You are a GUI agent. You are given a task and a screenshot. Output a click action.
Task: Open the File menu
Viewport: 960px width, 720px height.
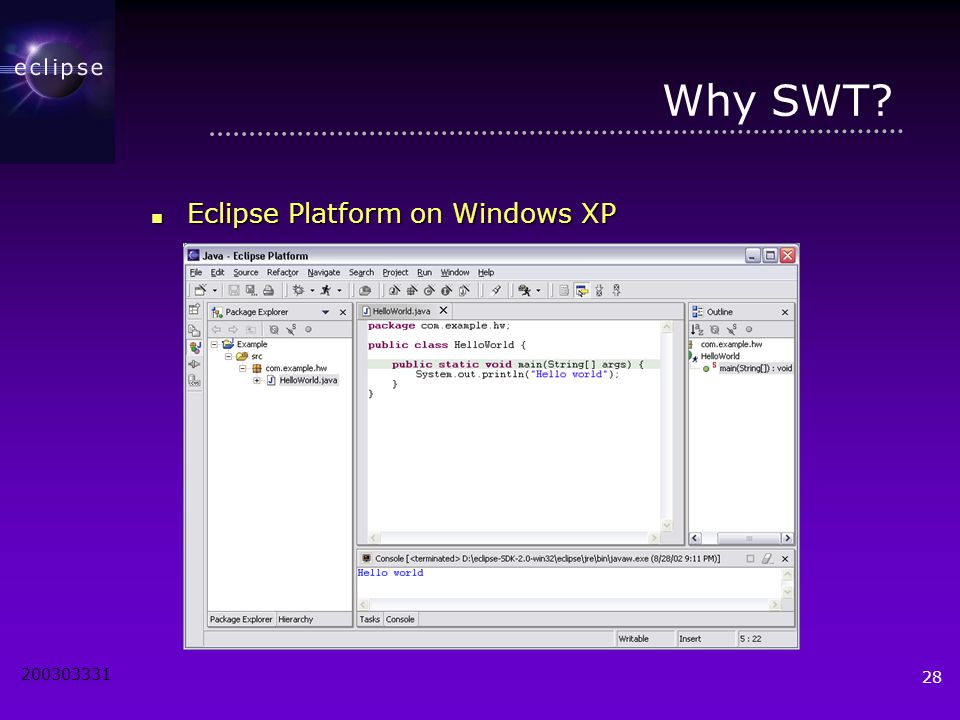195,272
